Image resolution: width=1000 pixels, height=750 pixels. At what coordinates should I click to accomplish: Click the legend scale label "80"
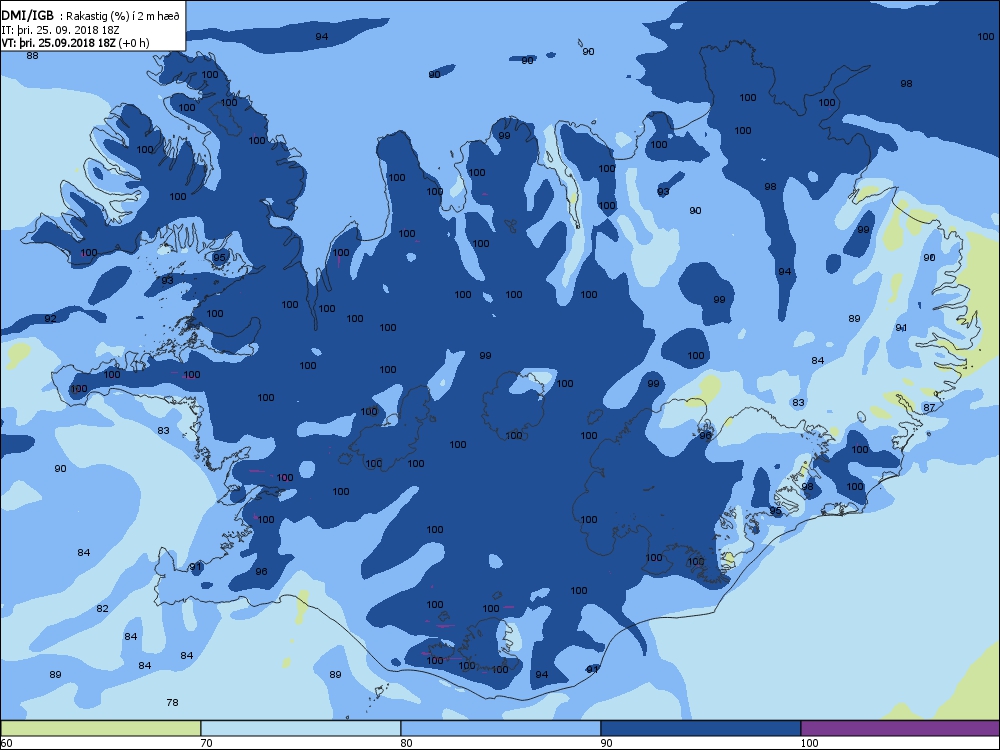[406, 743]
